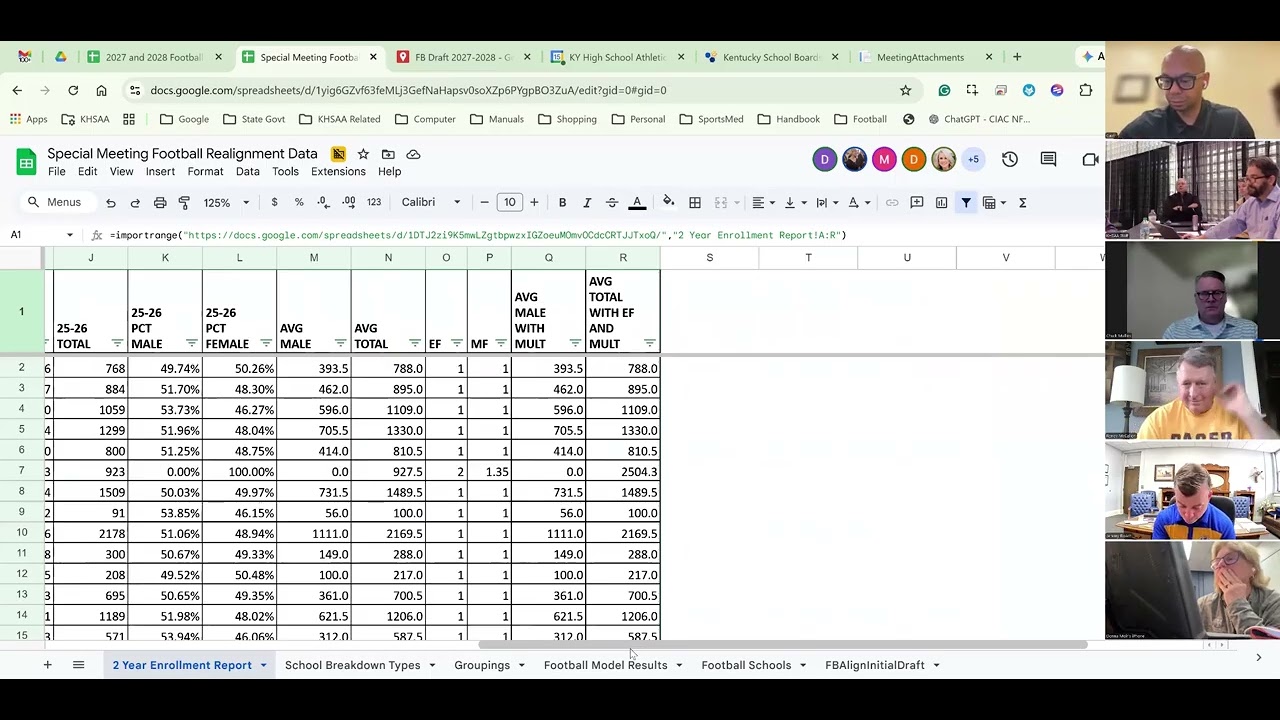Print the spreadsheet using printer icon
Image resolution: width=1280 pixels, height=720 pixels.
click(160, 203)
